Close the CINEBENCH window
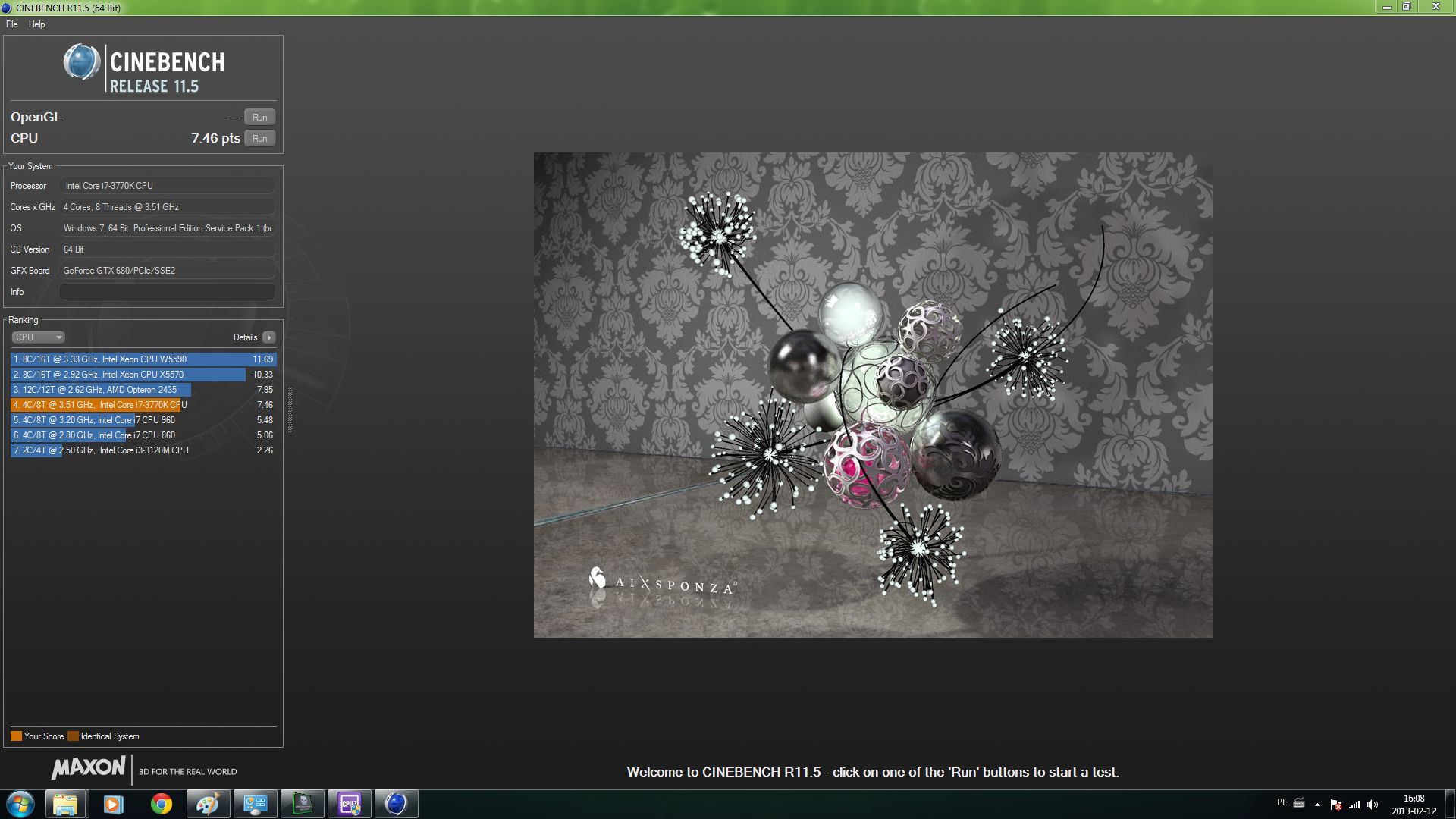 tap(1435, 7)
